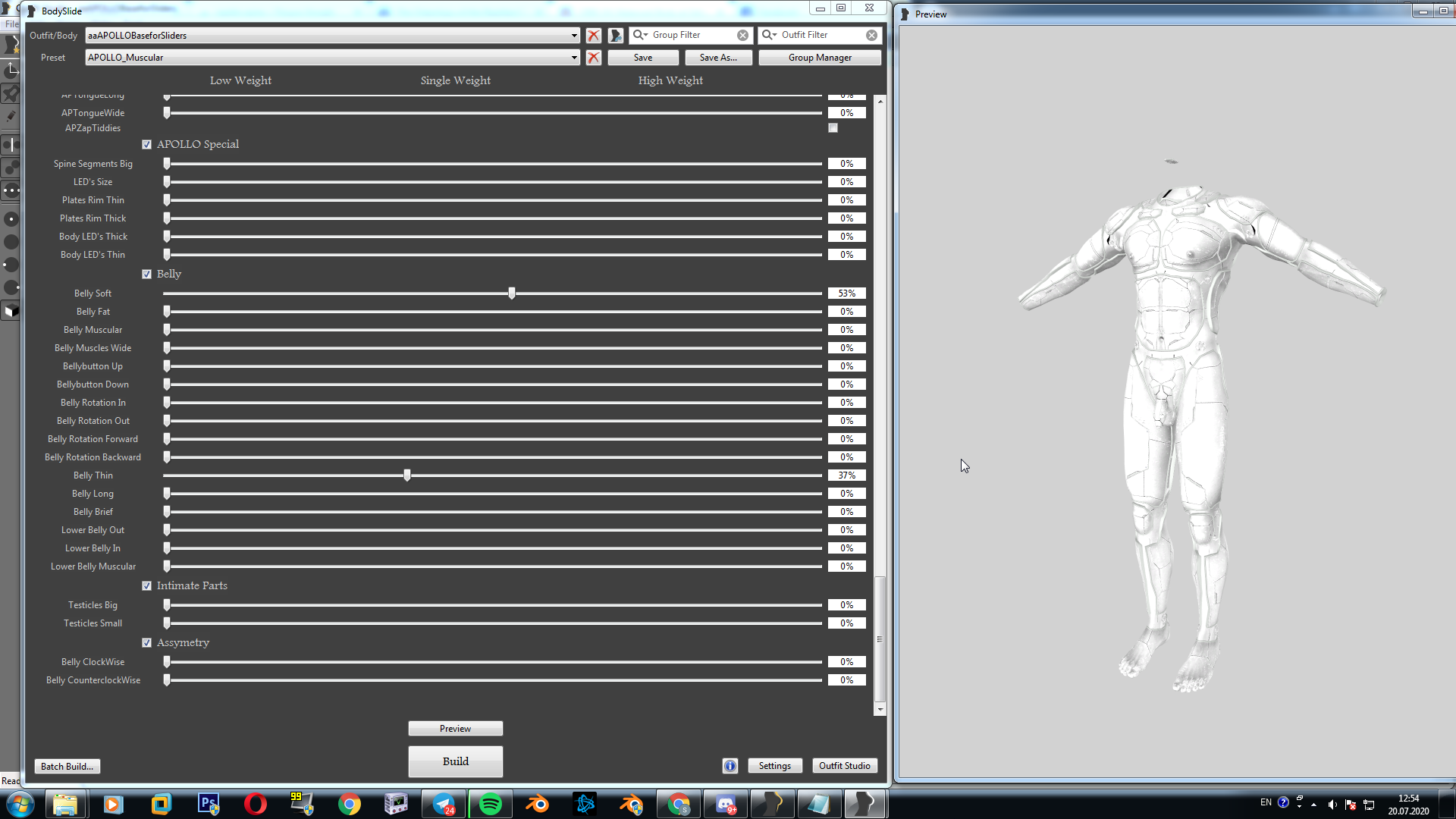Image resolution: width=1456 pixels, height=819 pixels.
Task: Open first Chrome icon in taskbar
Action: click(x=350, y=804)
